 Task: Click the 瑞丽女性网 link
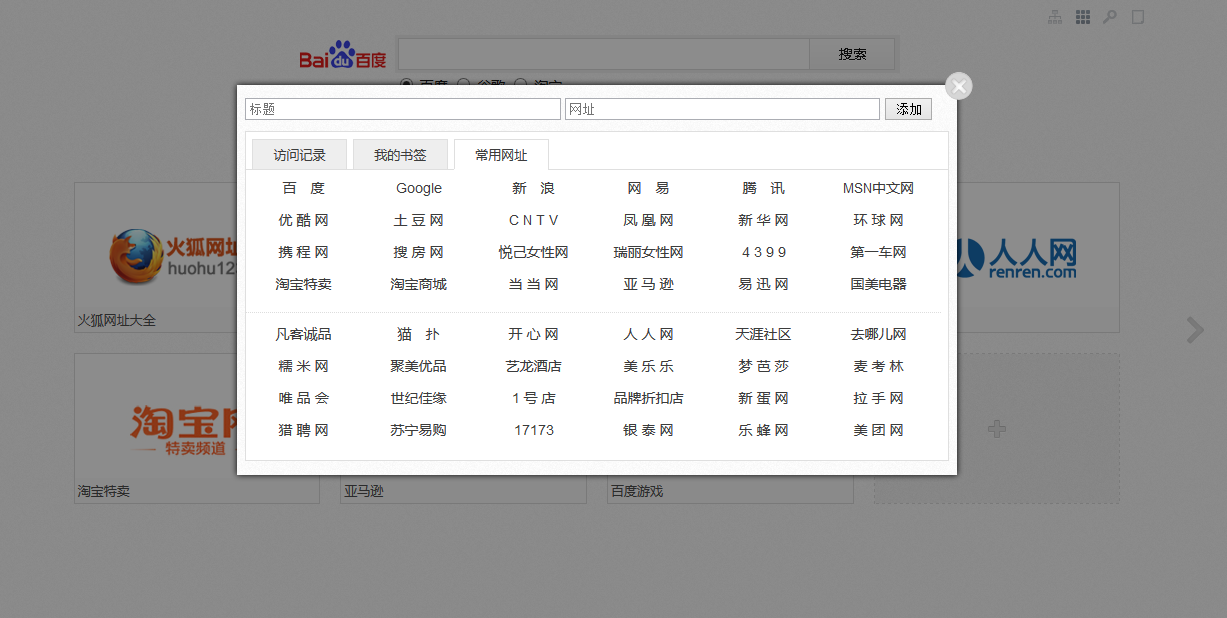[x=649, y=252]
